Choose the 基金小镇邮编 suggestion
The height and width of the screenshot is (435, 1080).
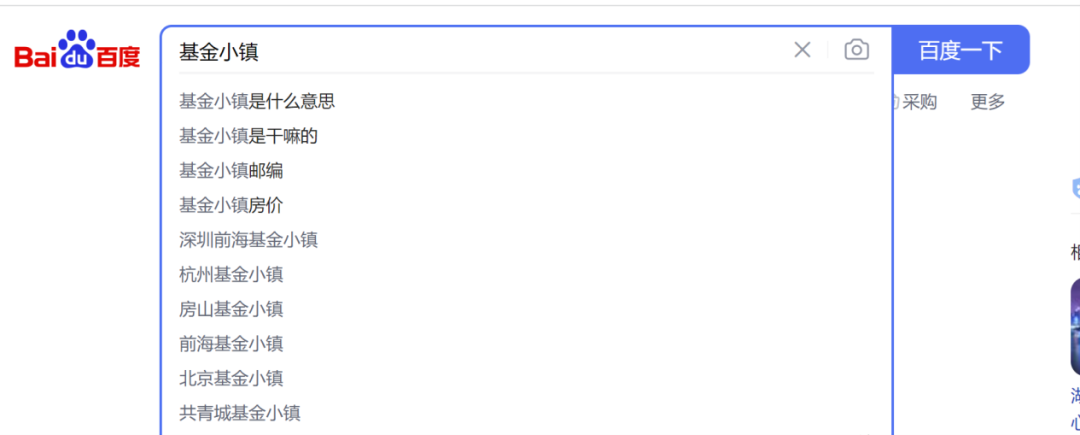click(x=231, y=171)
